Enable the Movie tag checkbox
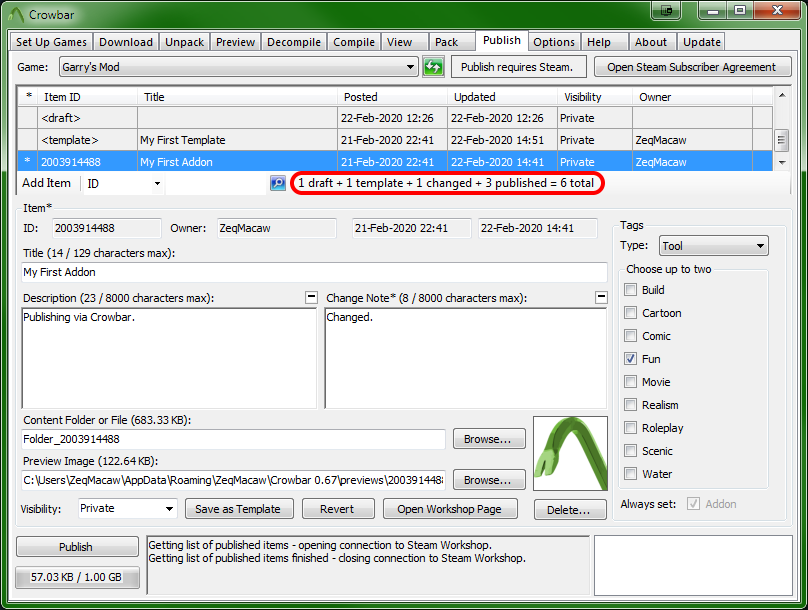This screenshot has height=610, width=808. 630,382
